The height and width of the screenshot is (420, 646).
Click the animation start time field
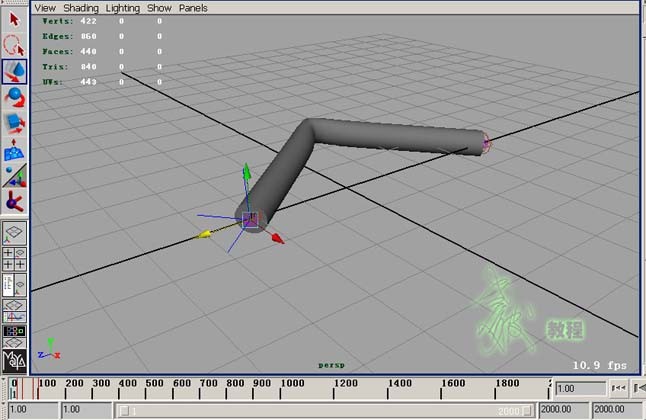(33, 410)
